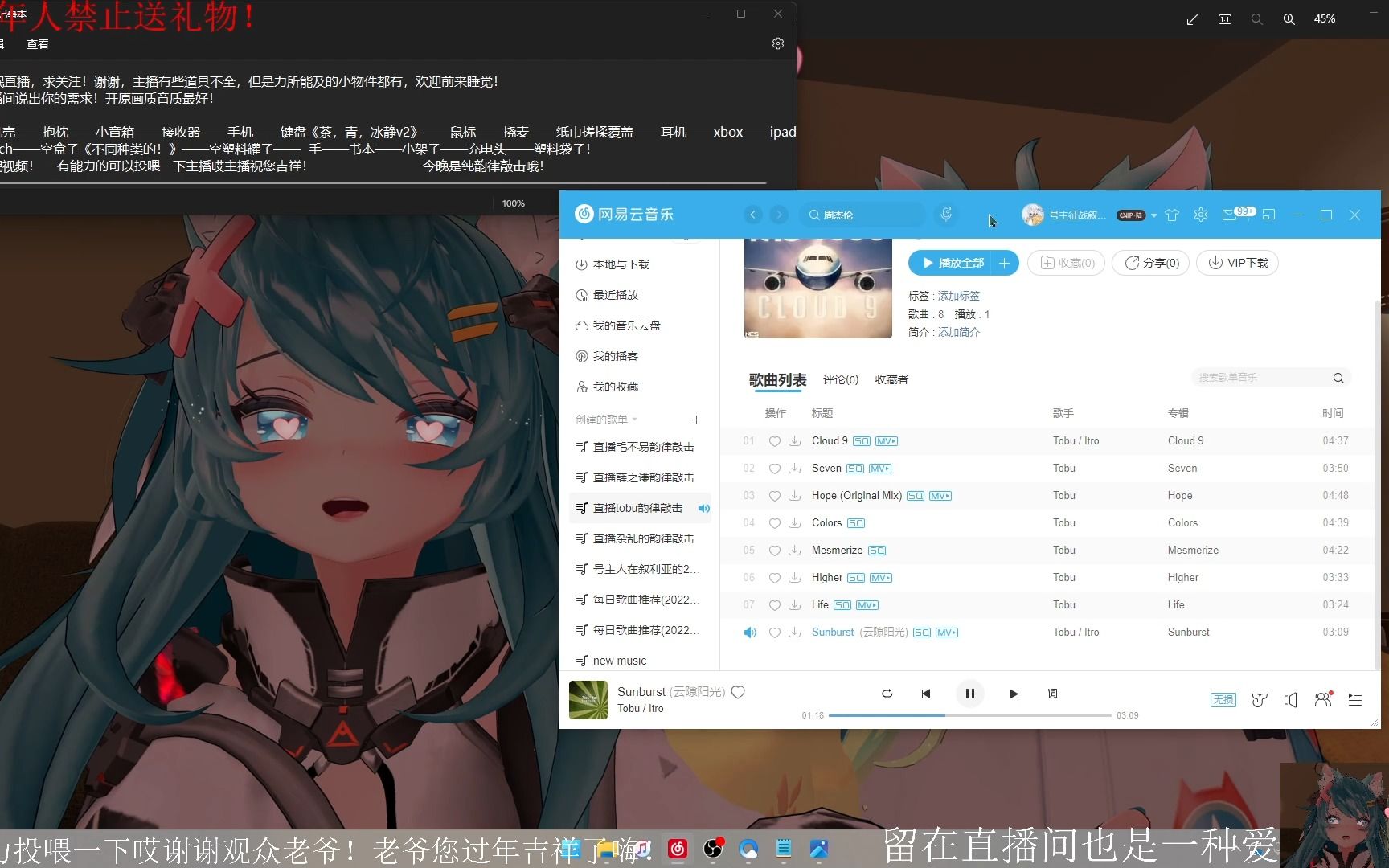Click Play All 播放全部 button

[x=952, y=263]
